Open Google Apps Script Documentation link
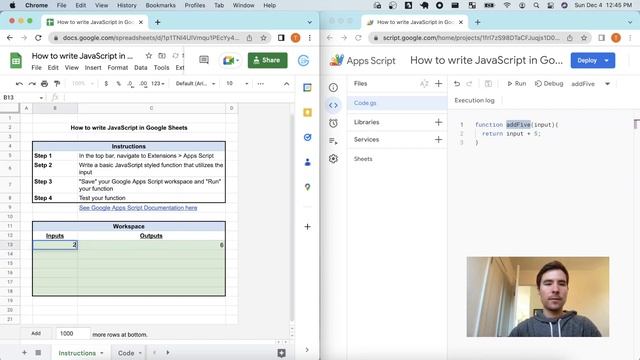Image resolution: width=640 pixels, height=360 pixels. 138,208
